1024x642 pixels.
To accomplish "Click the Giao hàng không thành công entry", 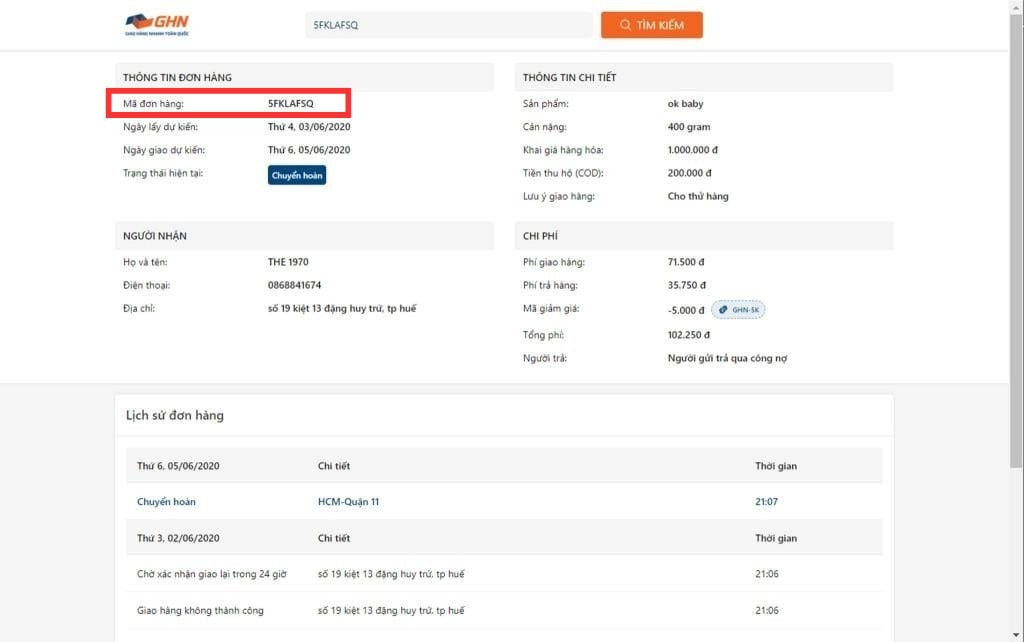I will coord(200,610).
